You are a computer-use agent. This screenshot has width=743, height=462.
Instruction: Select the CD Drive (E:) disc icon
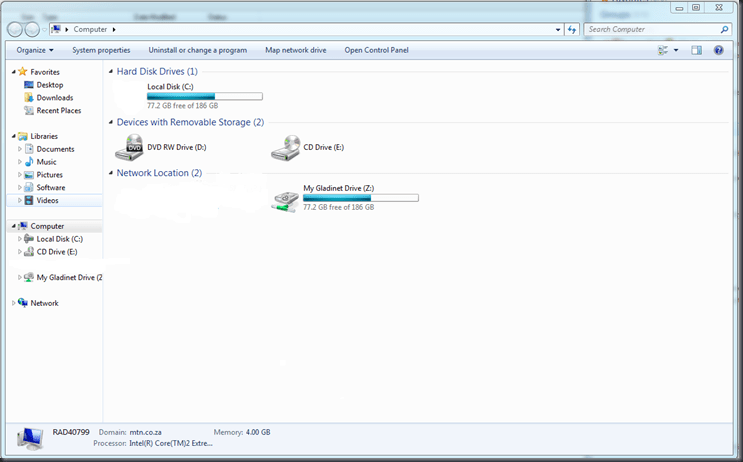(286, 147)
